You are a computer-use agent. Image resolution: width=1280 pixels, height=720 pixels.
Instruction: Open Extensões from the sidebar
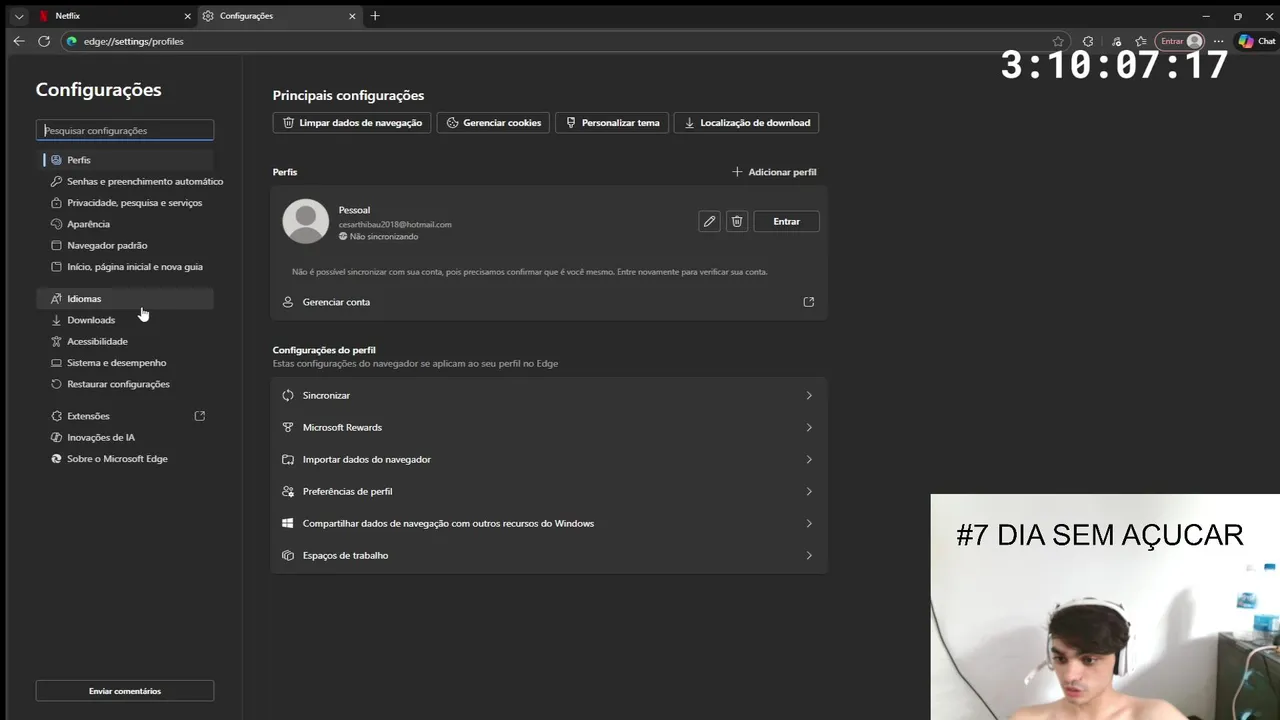125,416
